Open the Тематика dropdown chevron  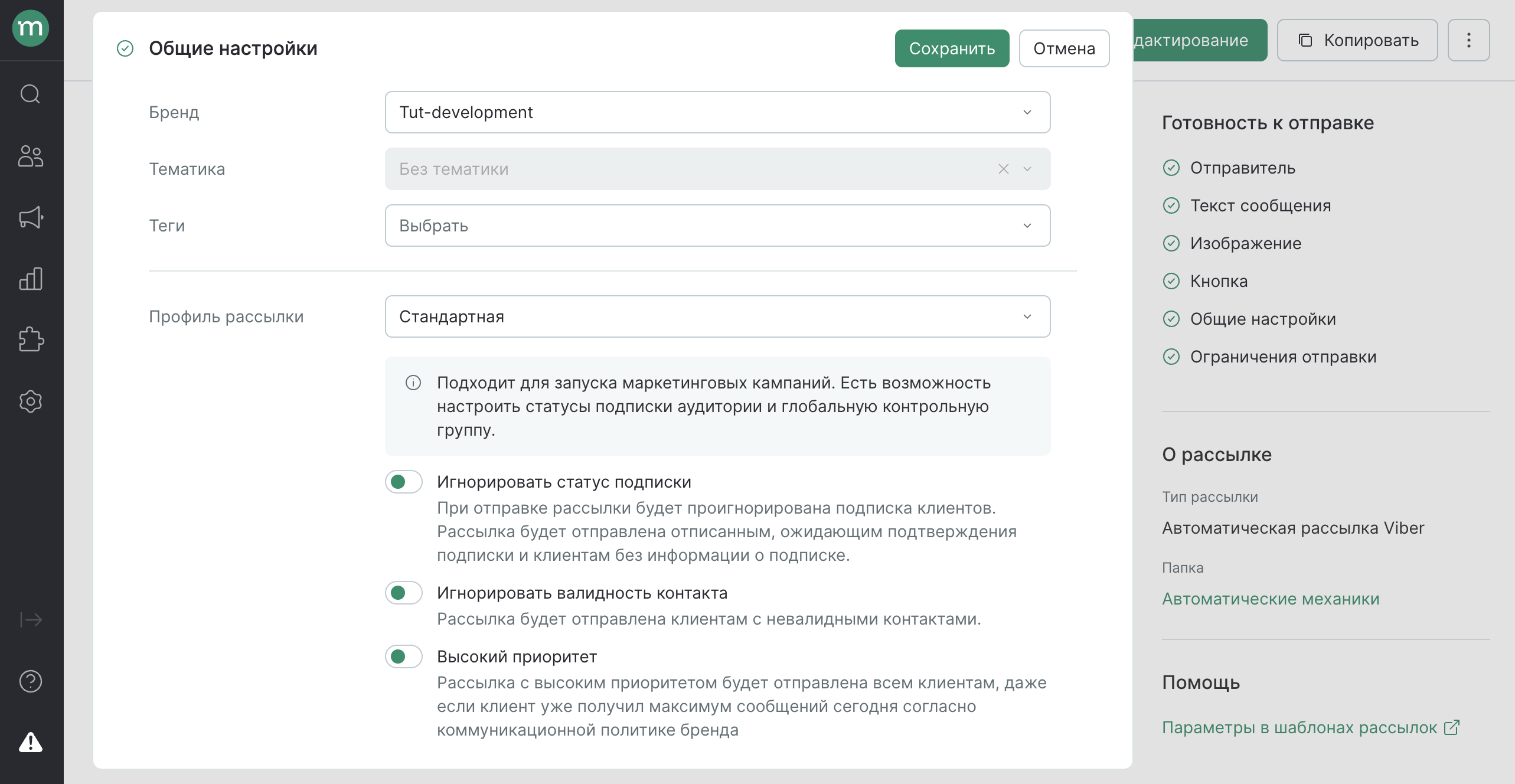coord(1027,169)
